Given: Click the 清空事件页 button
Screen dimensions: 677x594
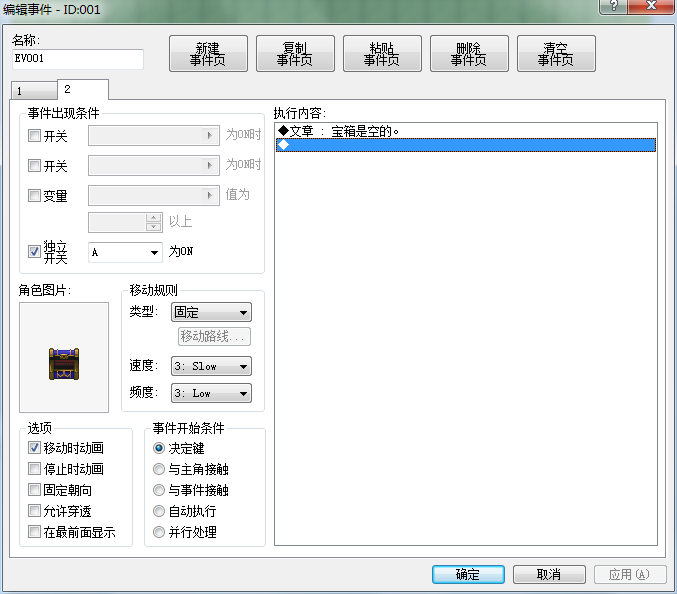Looking at the screenshot, I should pos(556,54).
